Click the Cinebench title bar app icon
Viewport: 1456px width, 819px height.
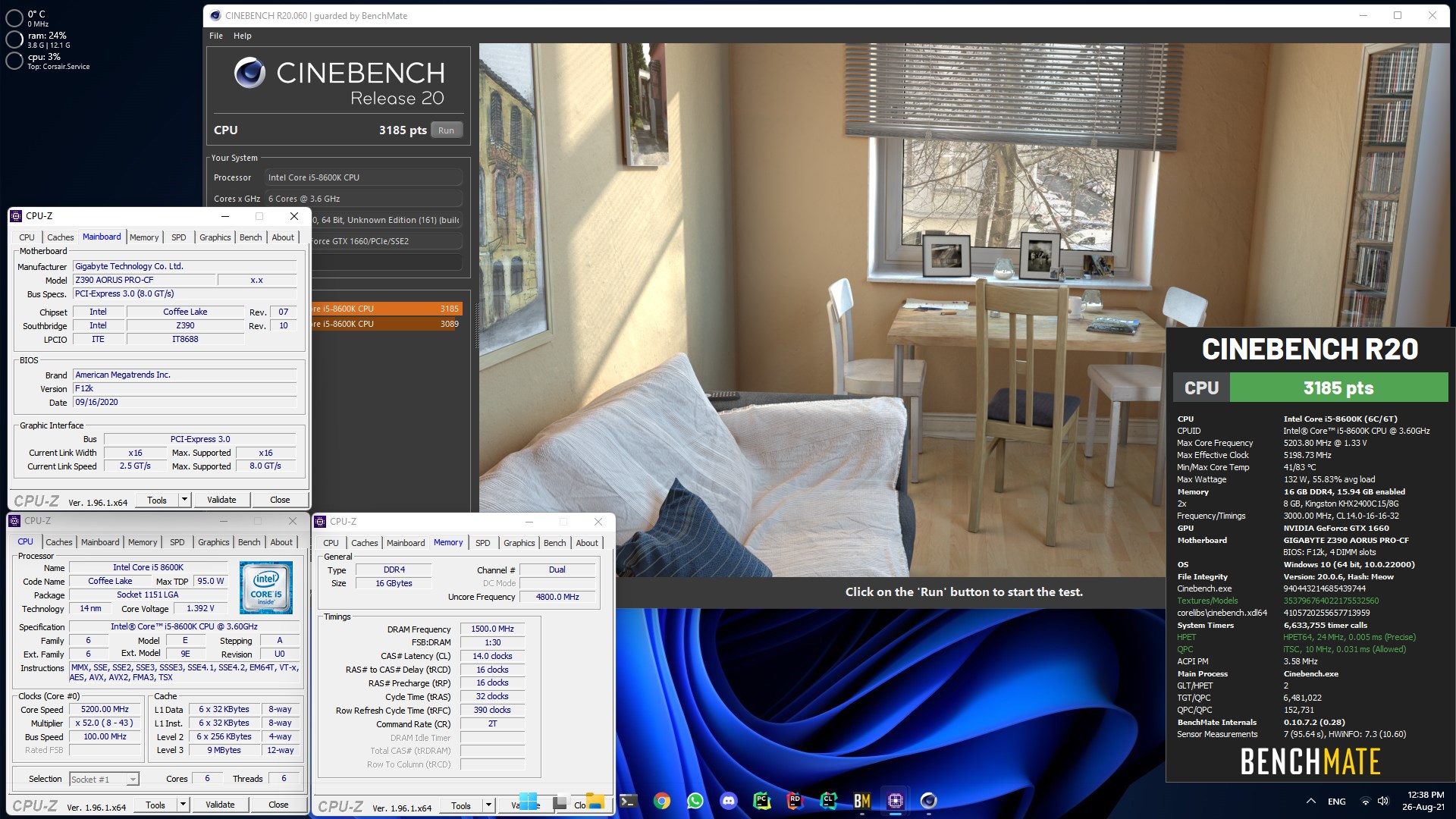(x=215, y=15)
